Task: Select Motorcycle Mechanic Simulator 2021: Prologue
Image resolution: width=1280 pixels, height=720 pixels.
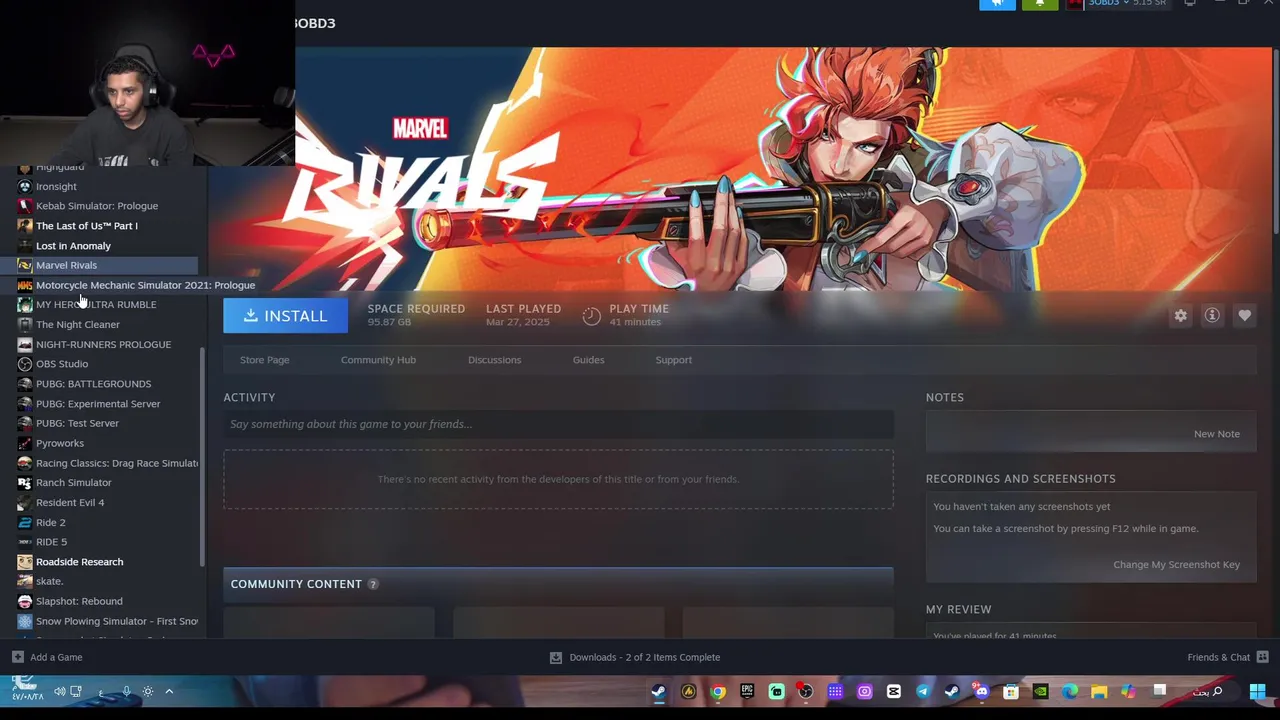Action: pos(145,285)
